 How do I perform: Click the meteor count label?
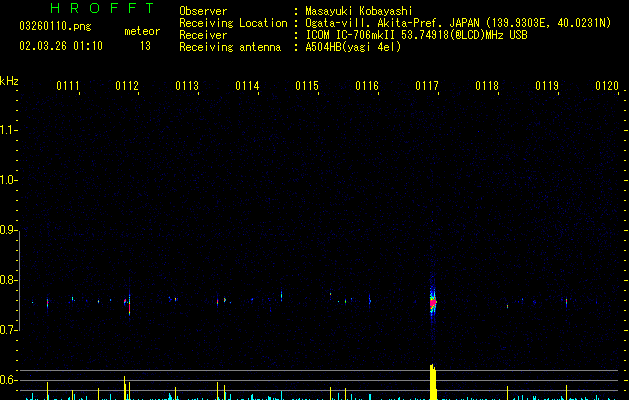point(142,31)
